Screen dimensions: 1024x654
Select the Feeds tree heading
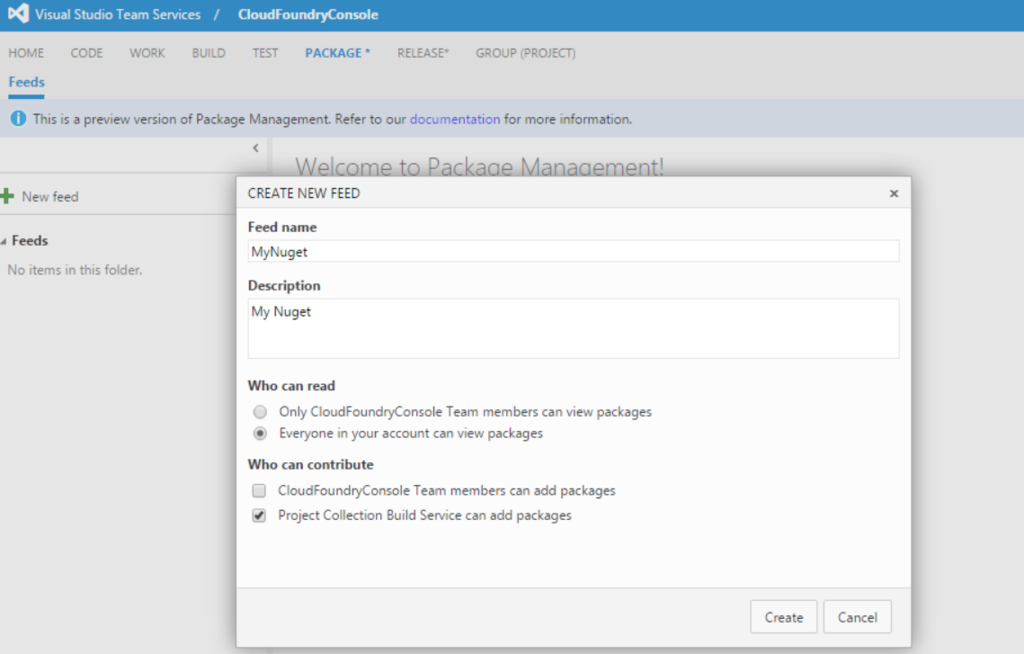(30, 241)
